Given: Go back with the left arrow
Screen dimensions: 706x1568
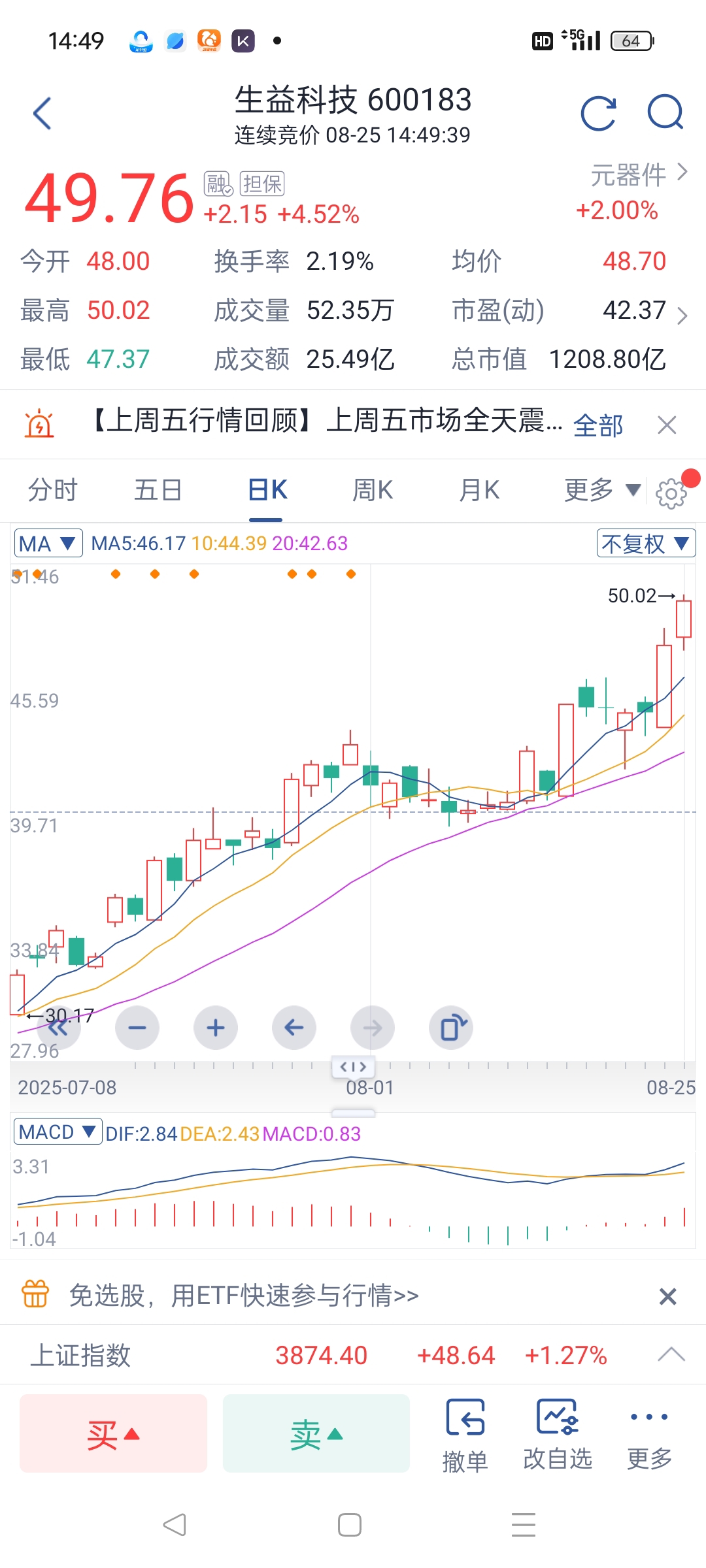Looking at the screenshot, I should pyautogui.click(x=42, y=114).
